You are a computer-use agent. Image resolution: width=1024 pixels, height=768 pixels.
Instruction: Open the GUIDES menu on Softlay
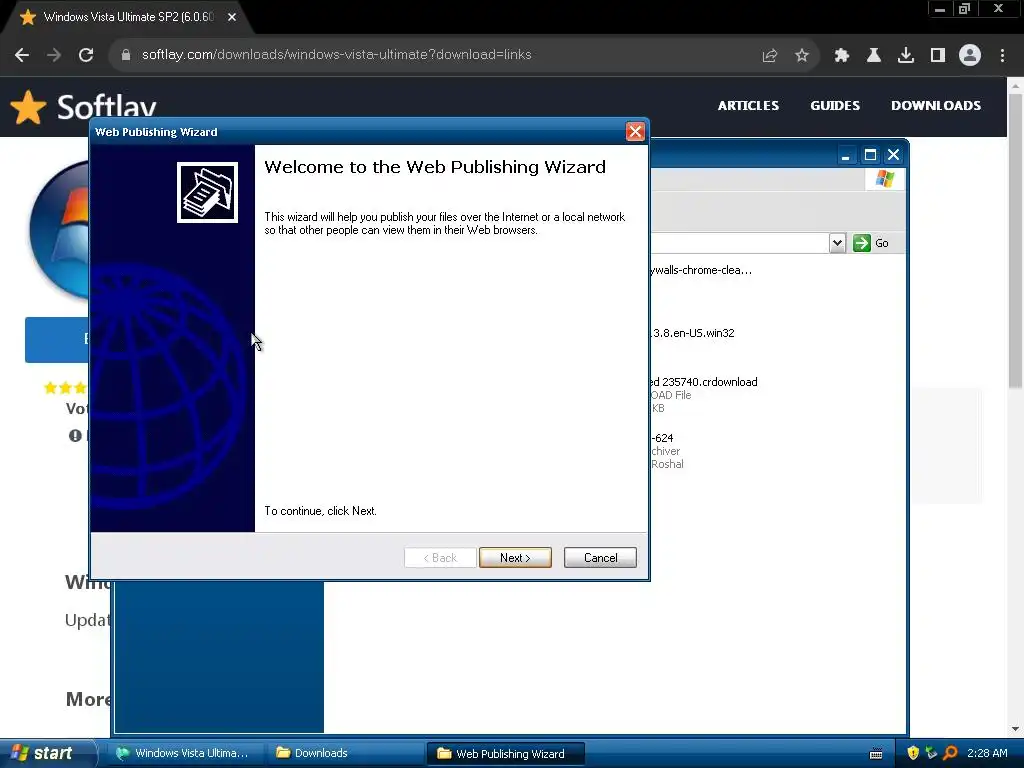point(835,106)
